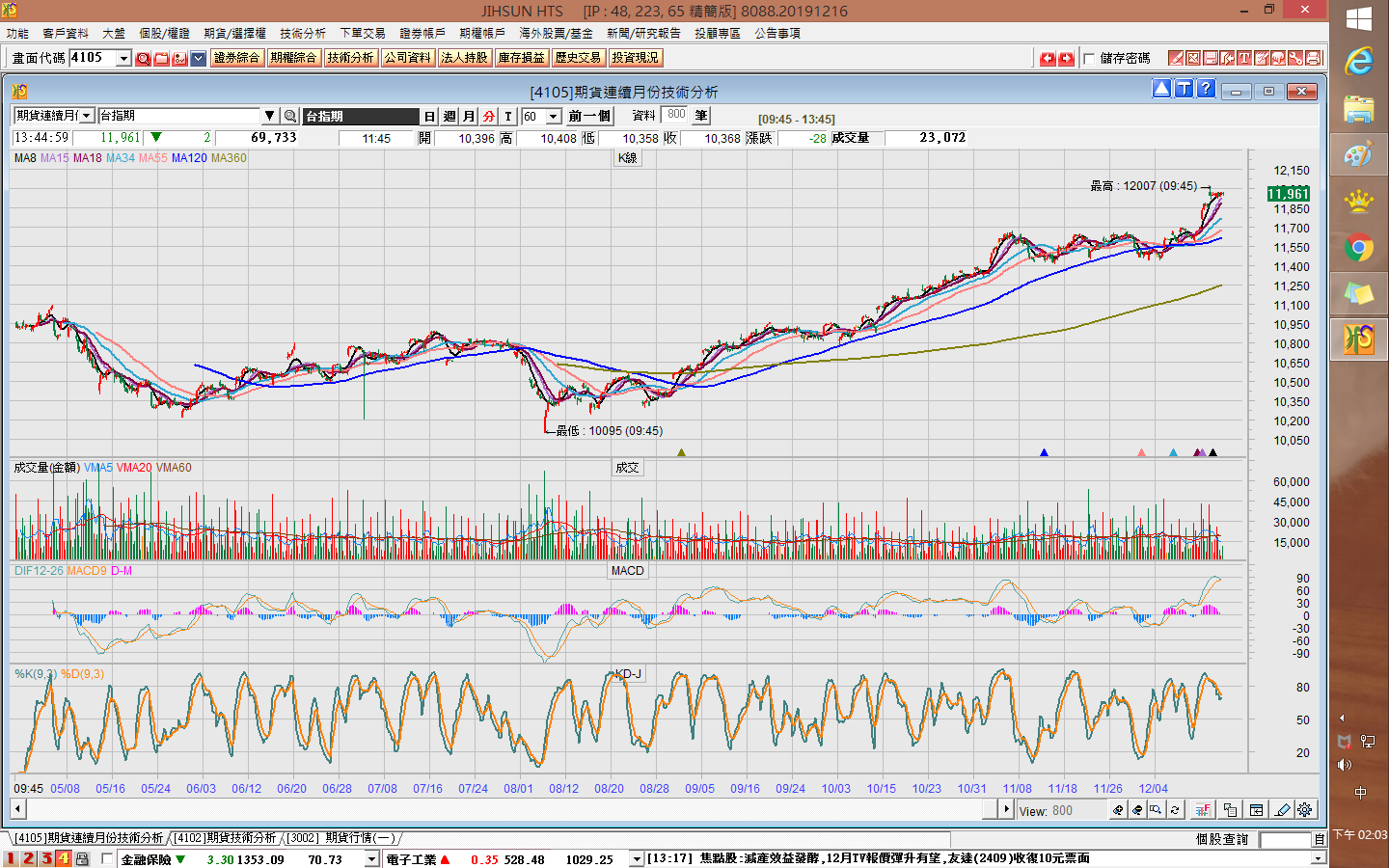The height and width of the screenshot is (868, 1389).
Task: Click the 證券綜合 button
Action: pos(237,58)
